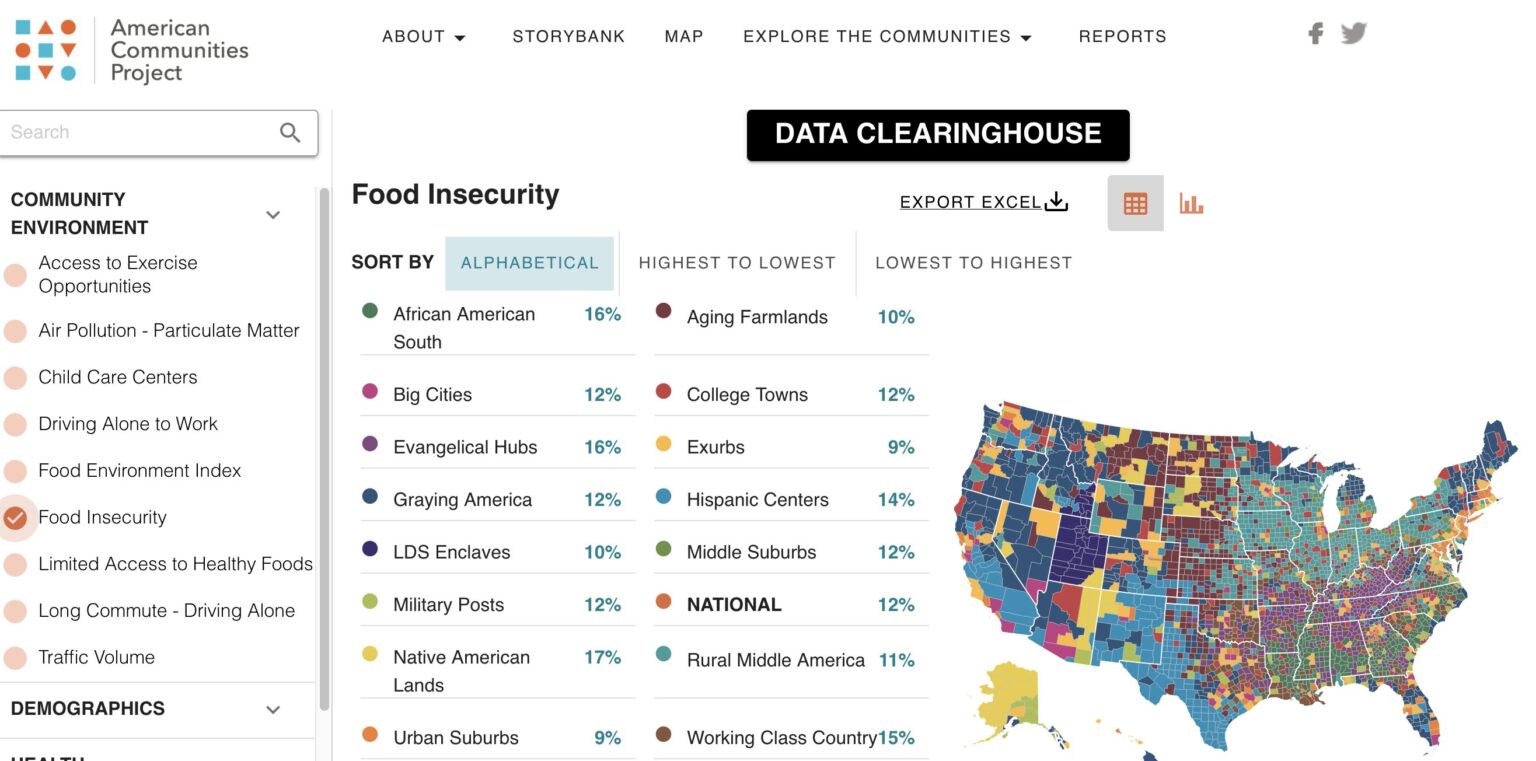Click inside the Search input field
Viewport: 1536px width, 761px height.
click(130, 132)
